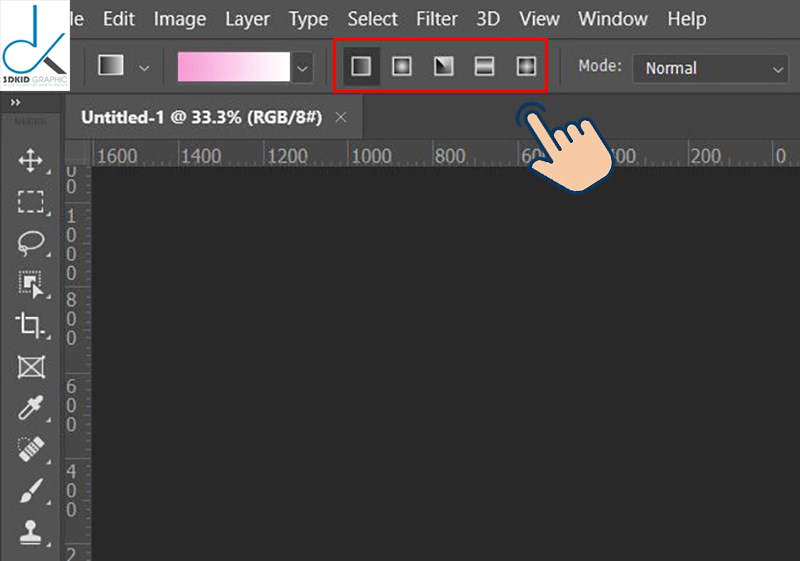Image resolution: width=800 pixels, height=561 pixels.
Task: Select the Spot Healing Brush tool
Action: (31, 449)
